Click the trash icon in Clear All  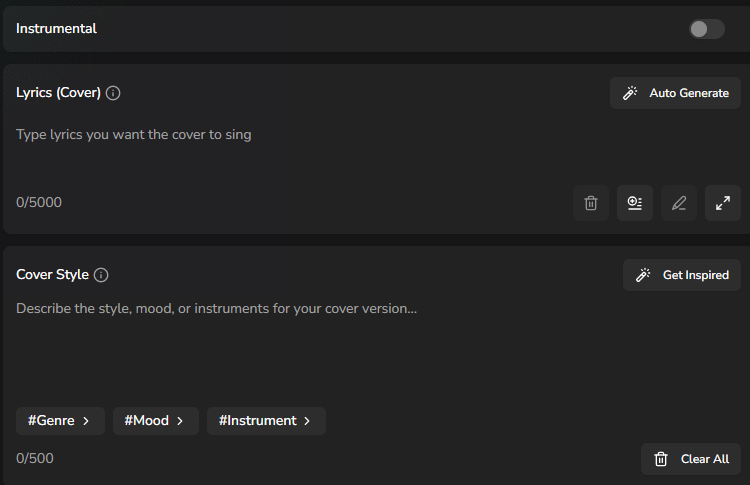pos(661,459)
